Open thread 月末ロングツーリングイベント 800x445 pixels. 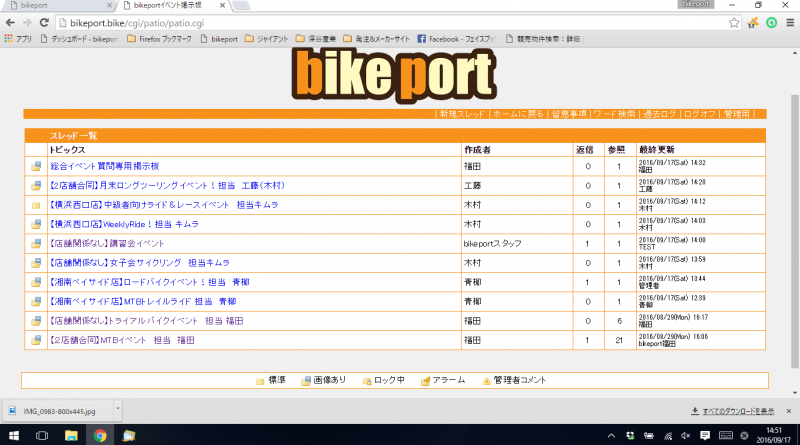167,186
